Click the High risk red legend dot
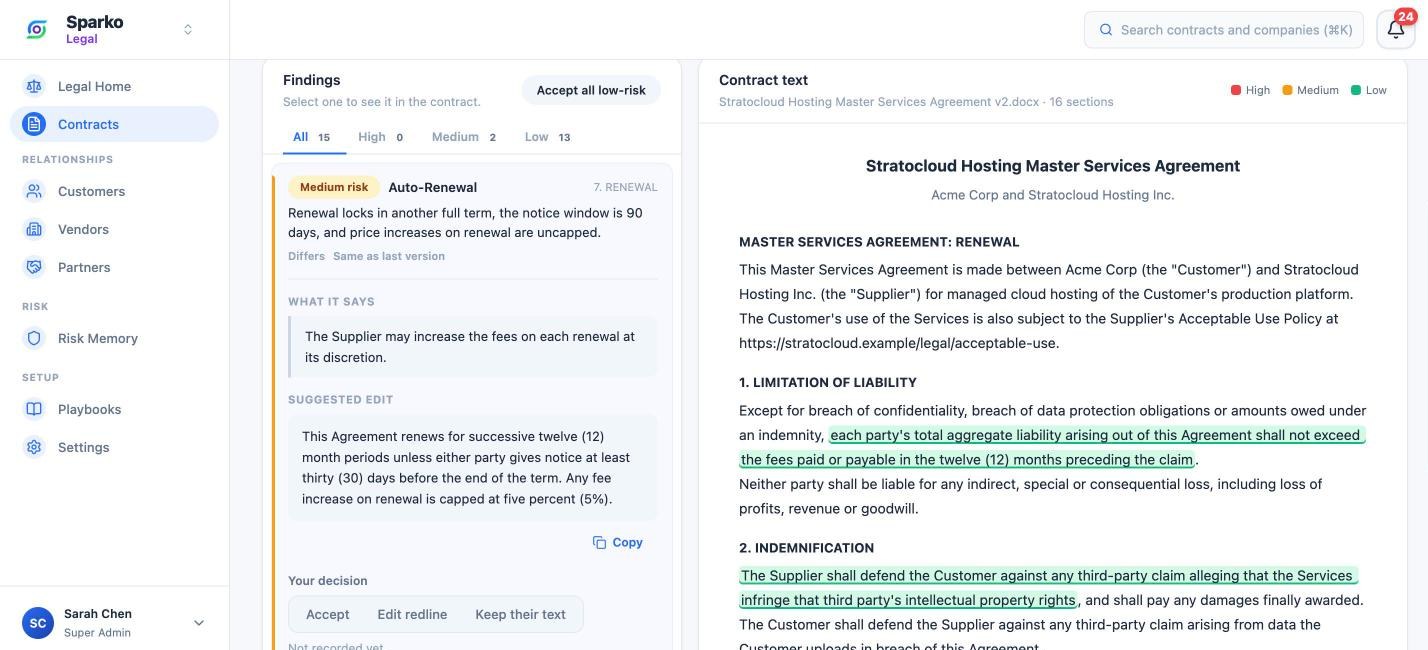Image resolution: width=1428 pixels, height=650 pixels. click(x=1236, y=90)
